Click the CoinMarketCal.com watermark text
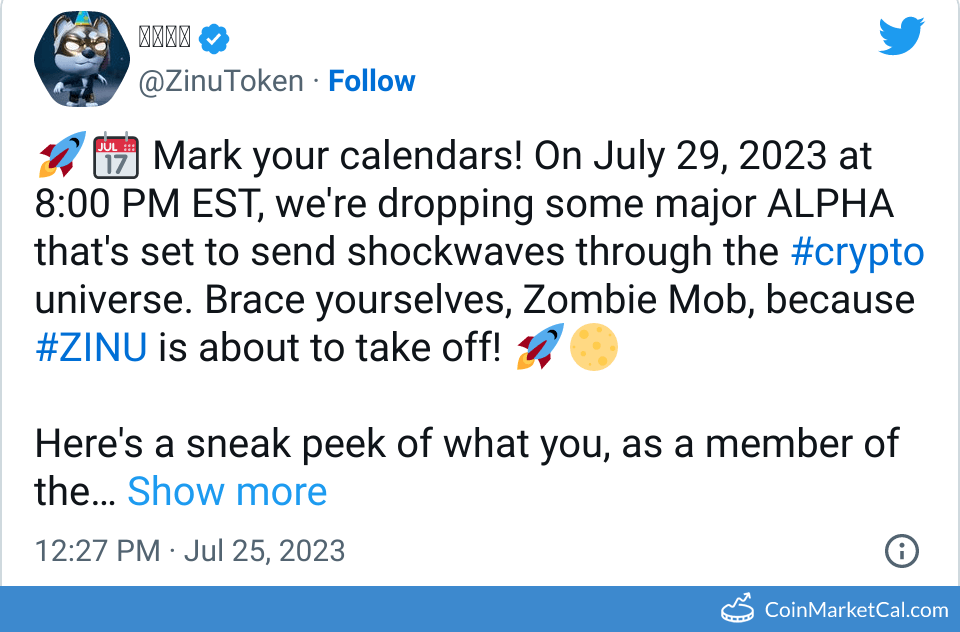960x632 pixels. (856, 610)
